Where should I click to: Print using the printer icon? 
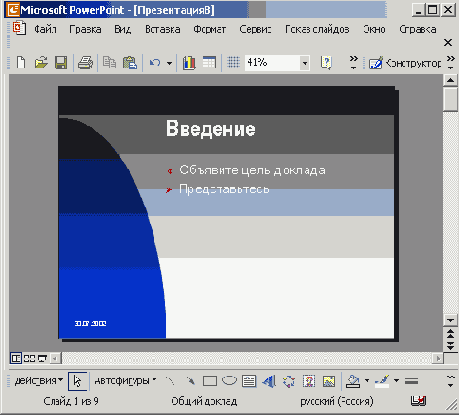pyautogui.click(x=85, y=62)
